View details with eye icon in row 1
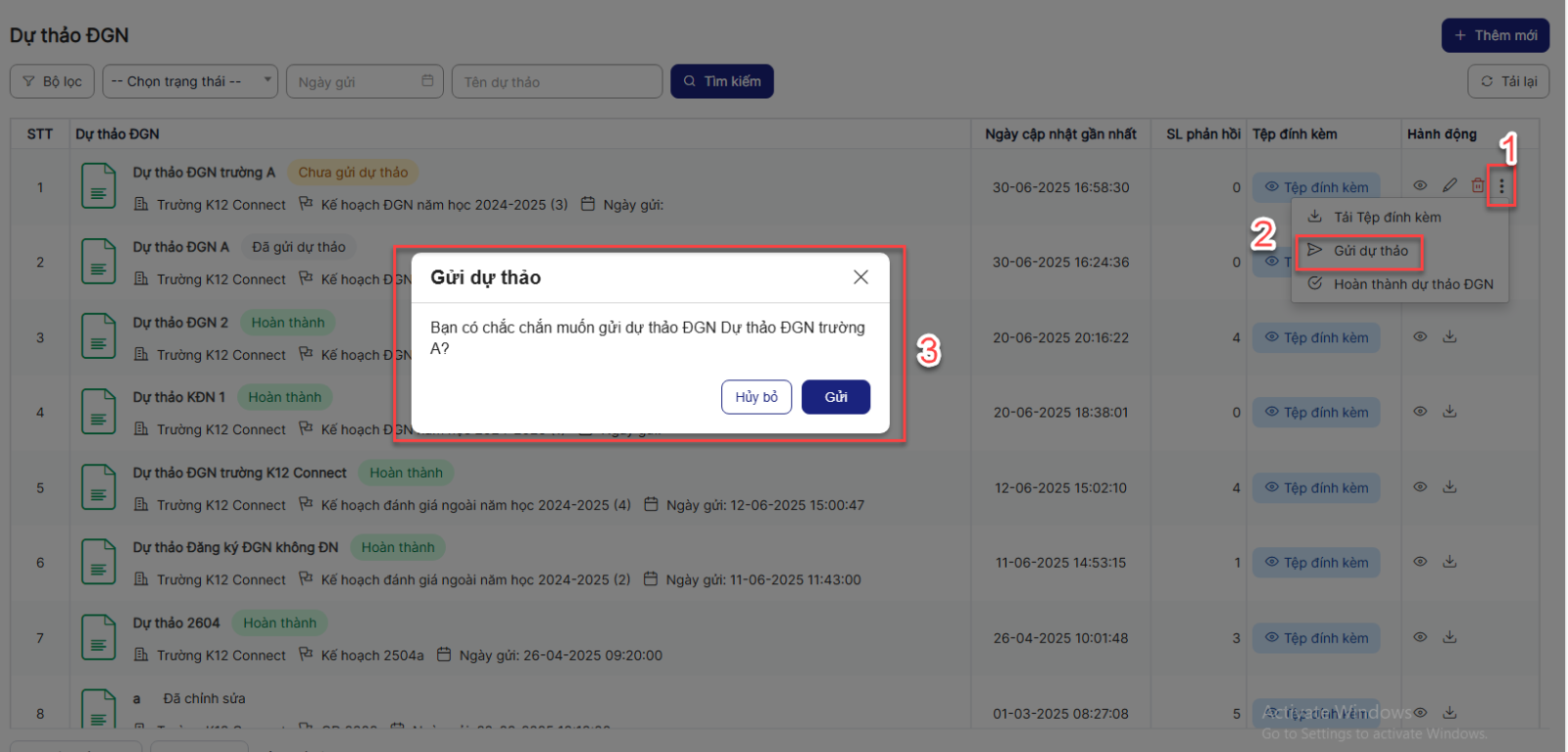The width and height of the screenshot is (1568, 752). click(1420, 185)
